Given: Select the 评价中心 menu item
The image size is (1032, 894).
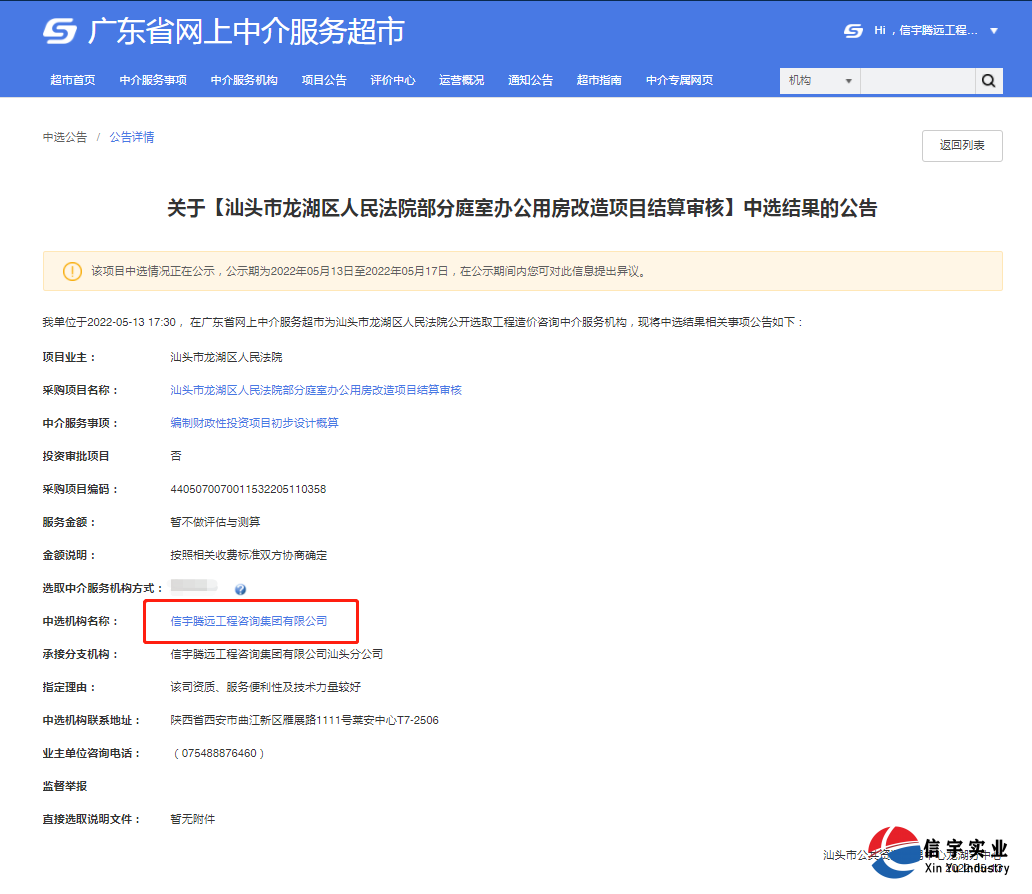Looking at the screenshot, I should 392,80.
